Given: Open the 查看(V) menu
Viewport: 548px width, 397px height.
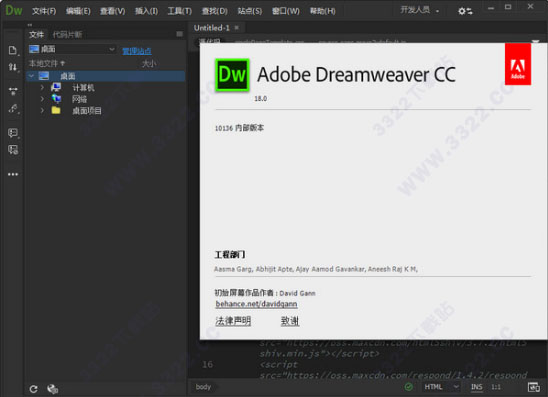Looking at the screenshot, I should coord(113,11).
